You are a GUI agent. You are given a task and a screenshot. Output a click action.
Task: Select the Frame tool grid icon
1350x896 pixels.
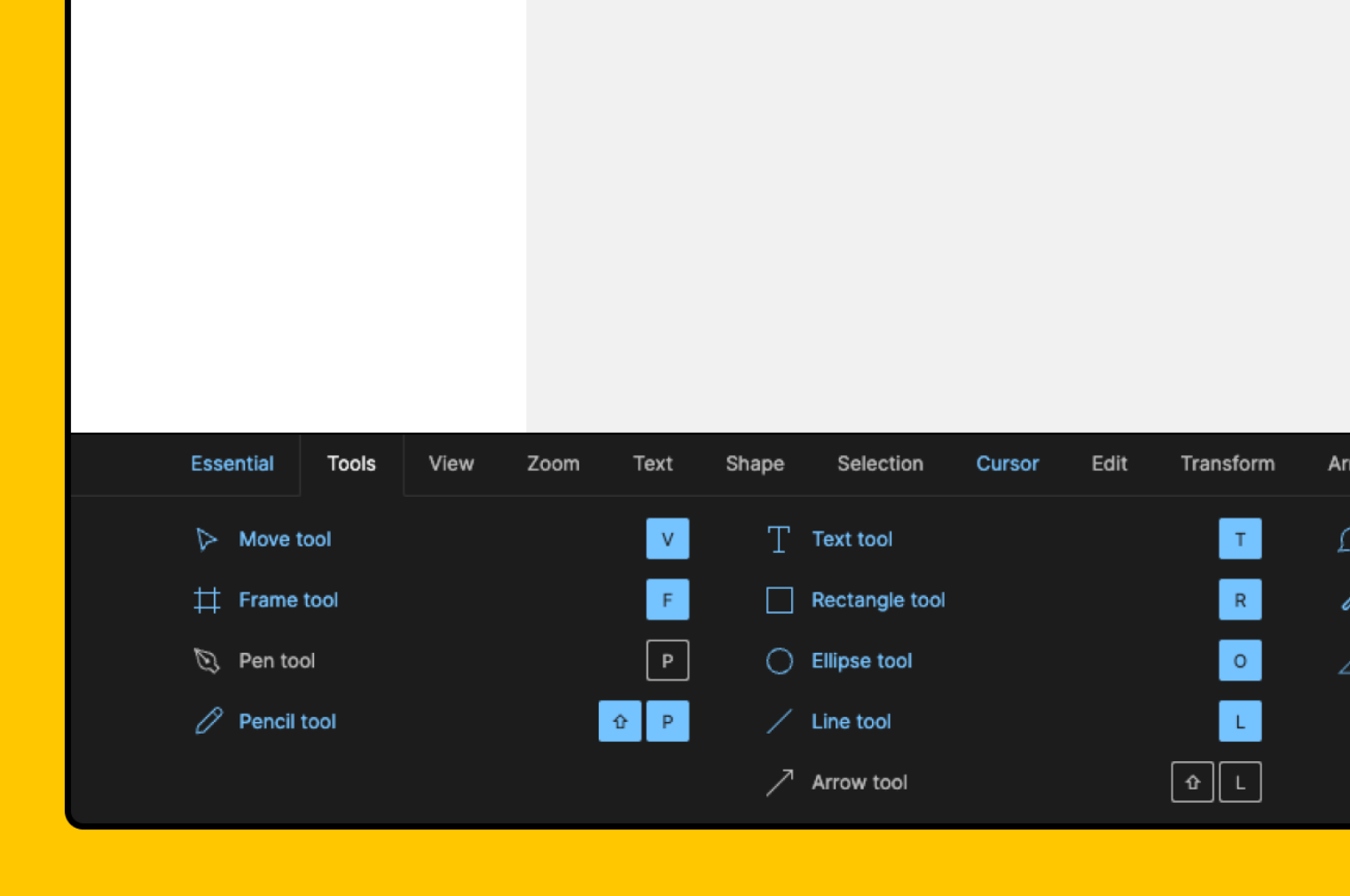tap(207, 601)
